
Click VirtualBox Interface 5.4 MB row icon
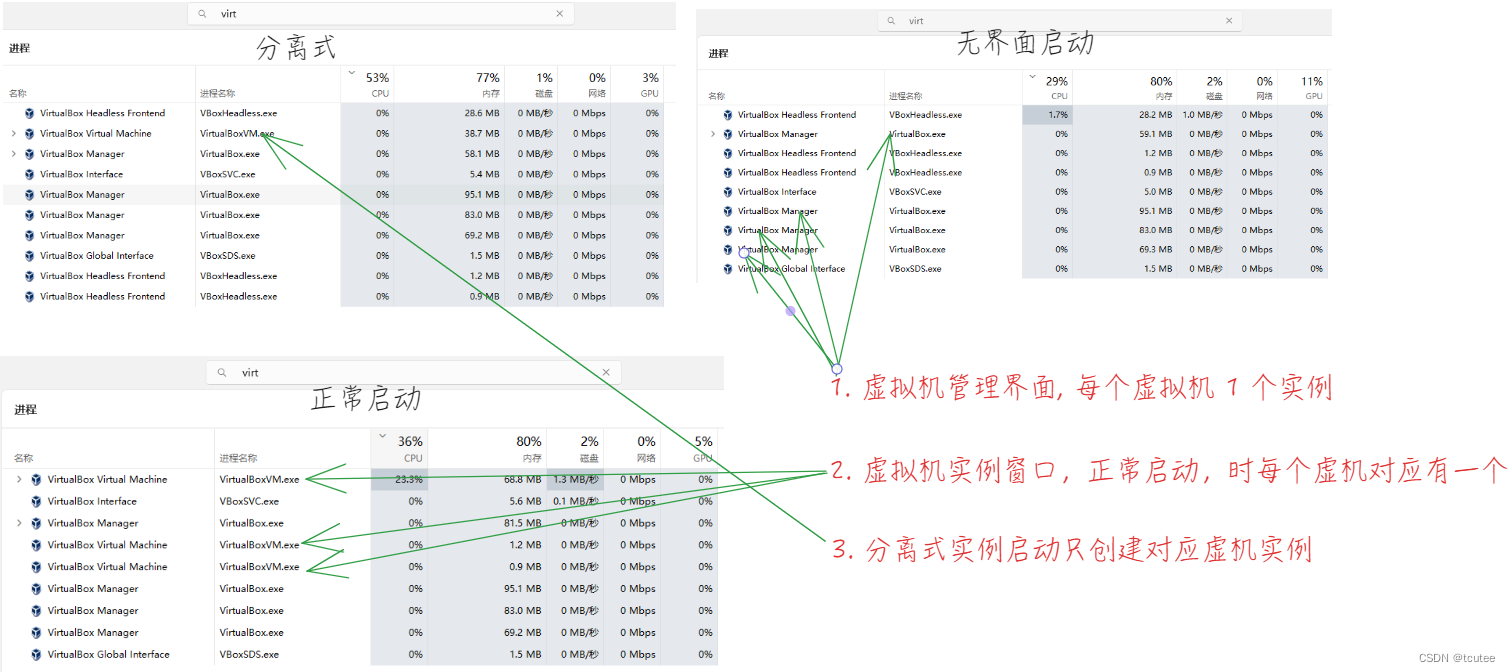pyautogui.click(x=30, y=174)
